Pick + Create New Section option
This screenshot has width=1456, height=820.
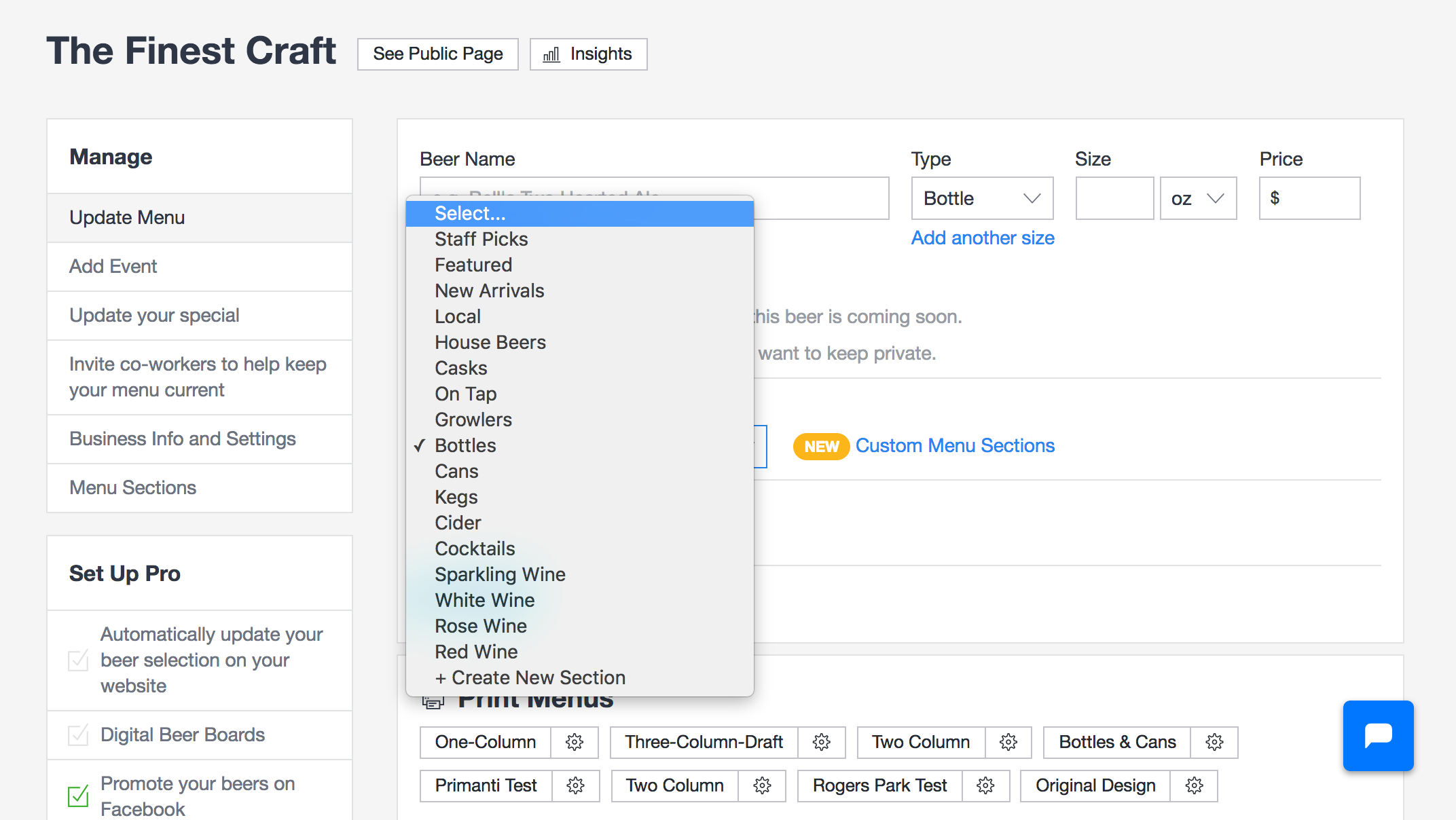tap(530, 677)
